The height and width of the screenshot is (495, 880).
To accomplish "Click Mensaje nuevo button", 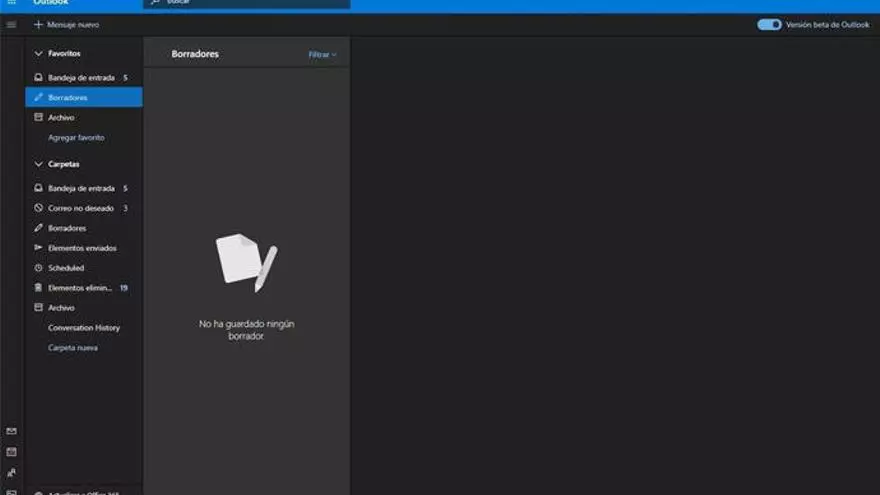I will pyautogui.click(x=66, y=25).
